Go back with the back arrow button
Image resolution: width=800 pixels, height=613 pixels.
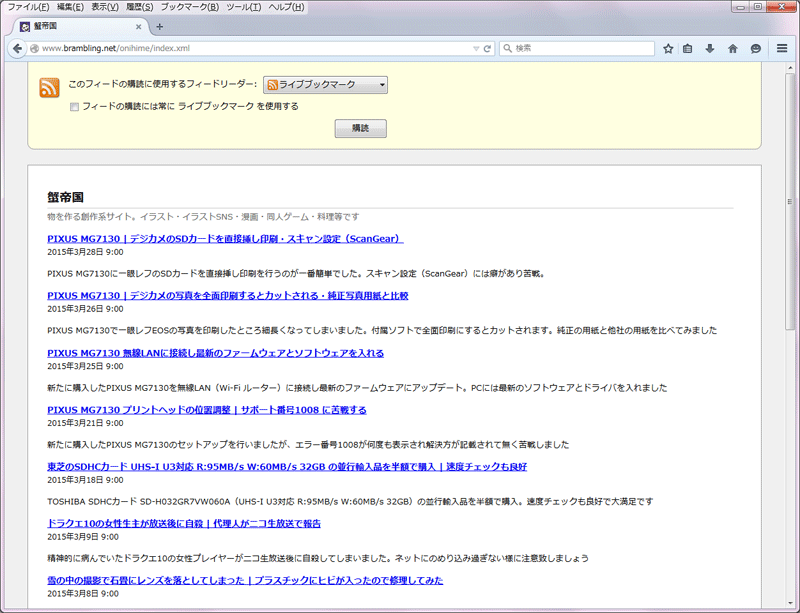tap(17, 48)
